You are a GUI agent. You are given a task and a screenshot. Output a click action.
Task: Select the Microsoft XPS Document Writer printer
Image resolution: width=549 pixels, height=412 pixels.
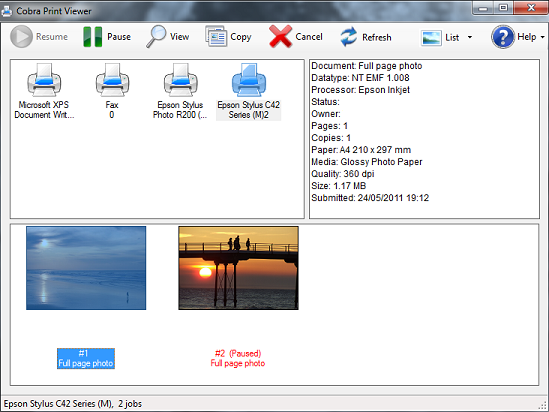pos(44,91)
